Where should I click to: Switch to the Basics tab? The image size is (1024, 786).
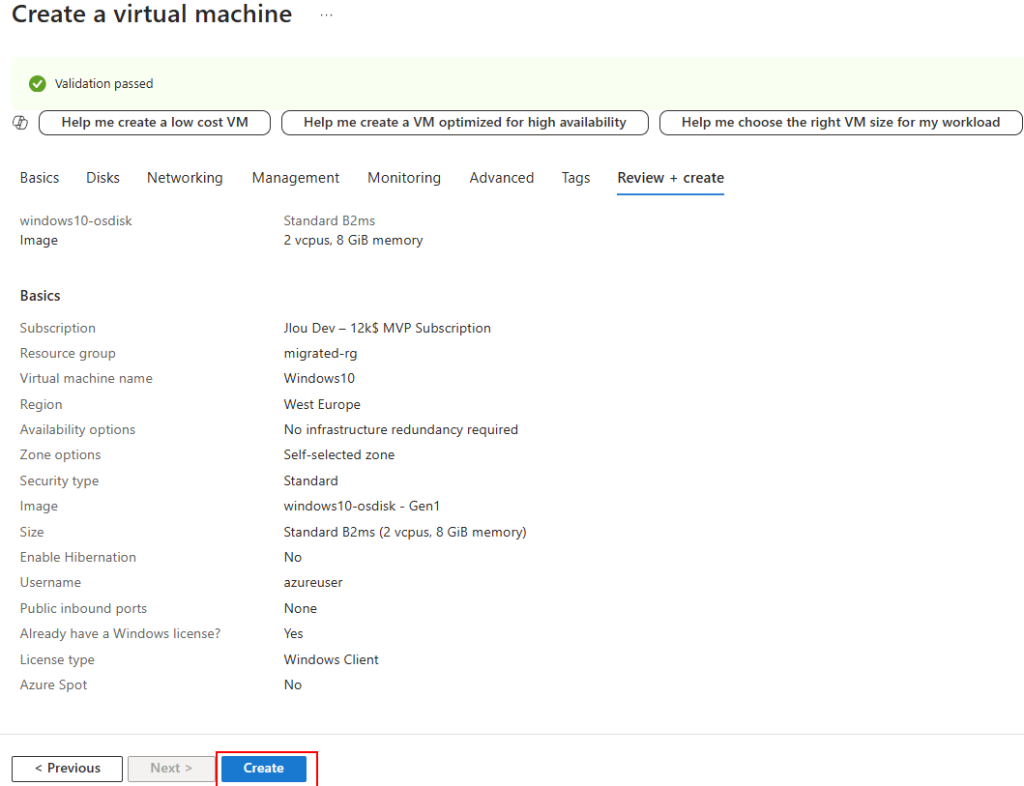coord(39,178)
